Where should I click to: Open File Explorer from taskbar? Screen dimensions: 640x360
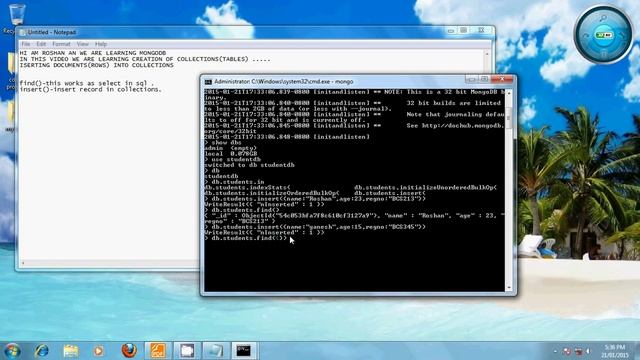click(x=71, y=351)
